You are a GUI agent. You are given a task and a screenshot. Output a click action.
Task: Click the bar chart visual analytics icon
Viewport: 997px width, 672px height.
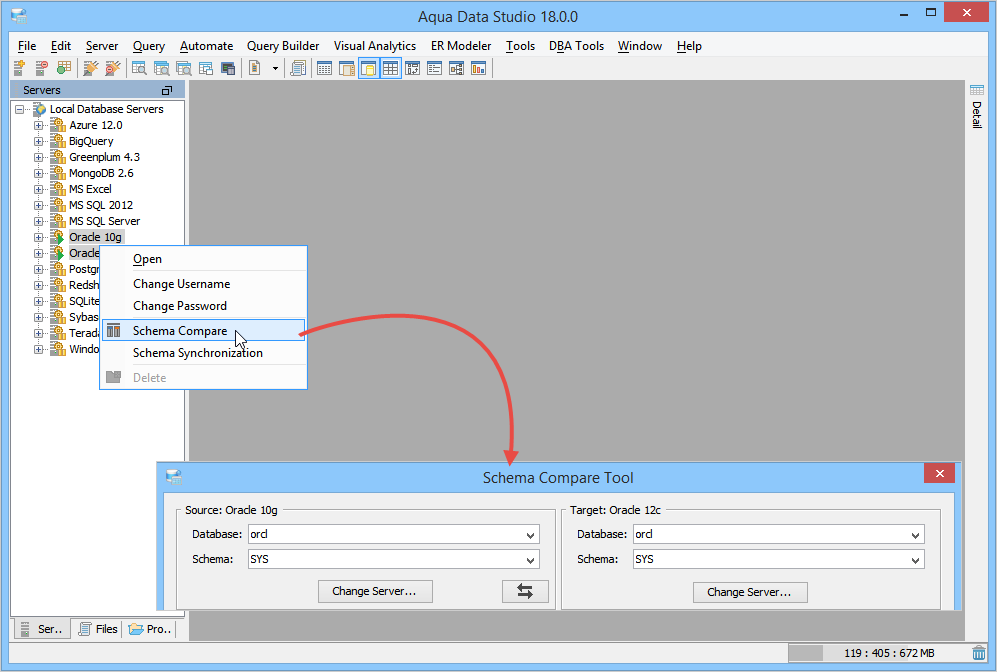tap(478, 68)
